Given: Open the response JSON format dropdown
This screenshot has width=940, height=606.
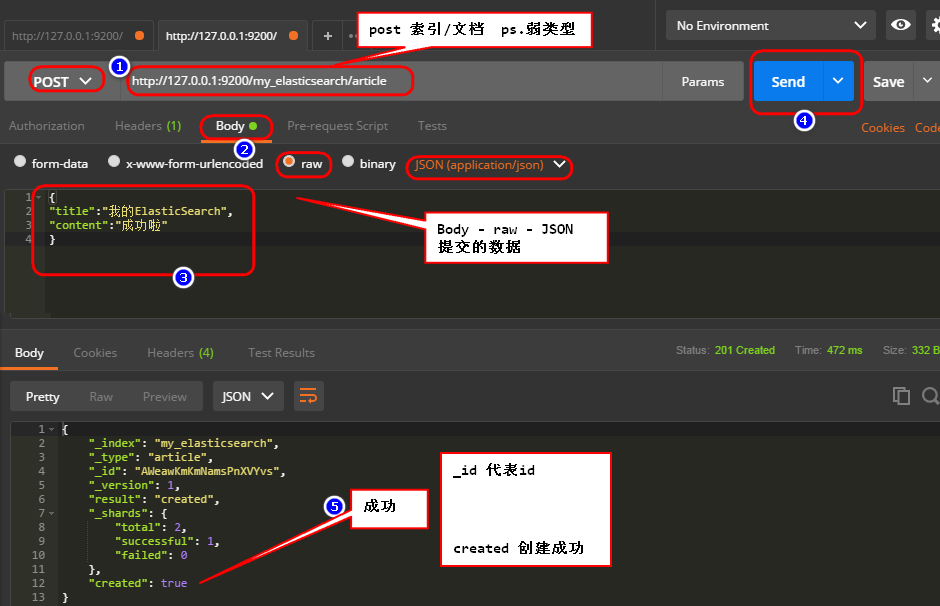Looking at the screenshot, I should [248, 396].
